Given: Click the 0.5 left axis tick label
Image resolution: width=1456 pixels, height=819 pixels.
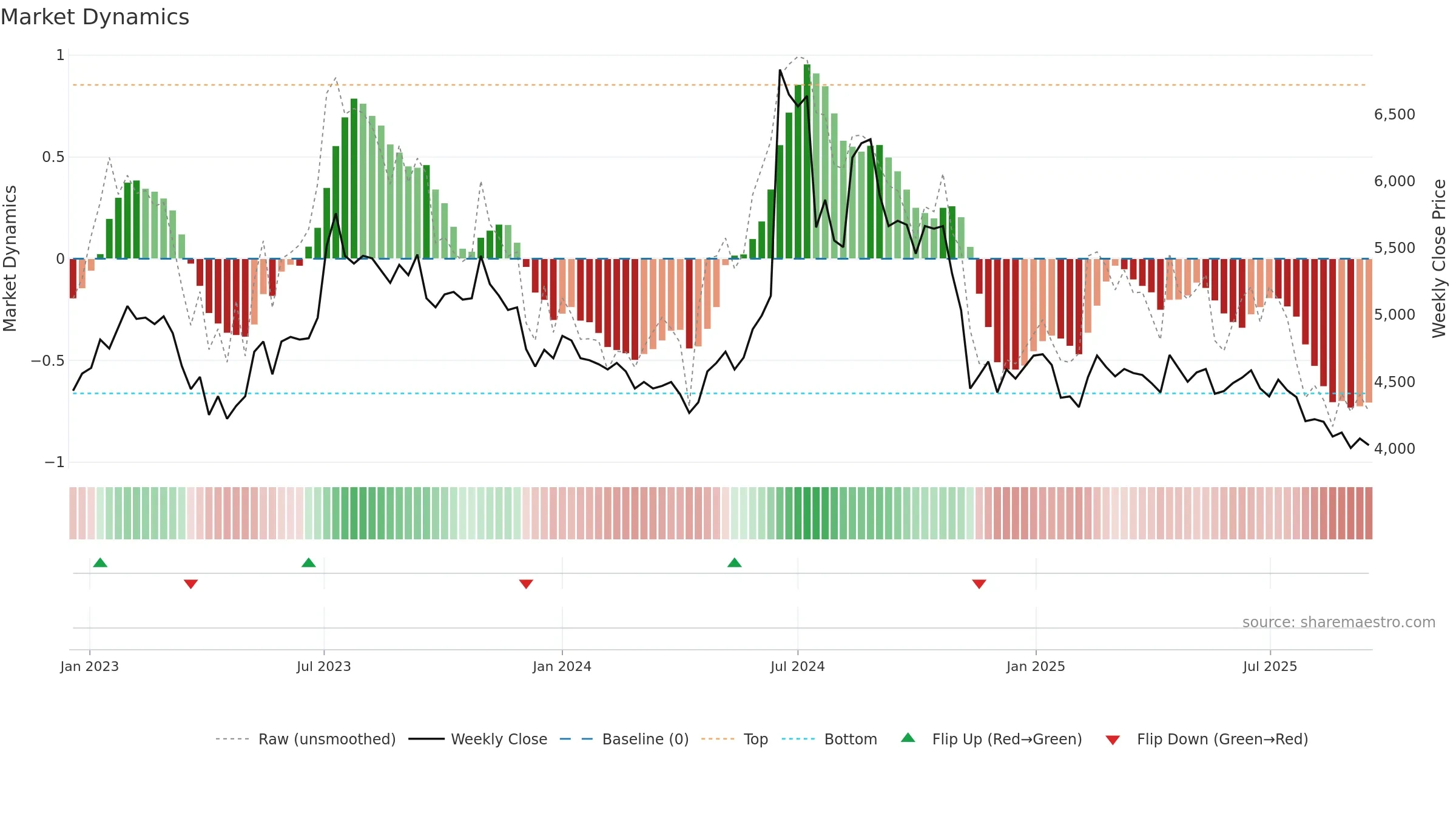Looking at the screenshot, I should tap(53, 157).
